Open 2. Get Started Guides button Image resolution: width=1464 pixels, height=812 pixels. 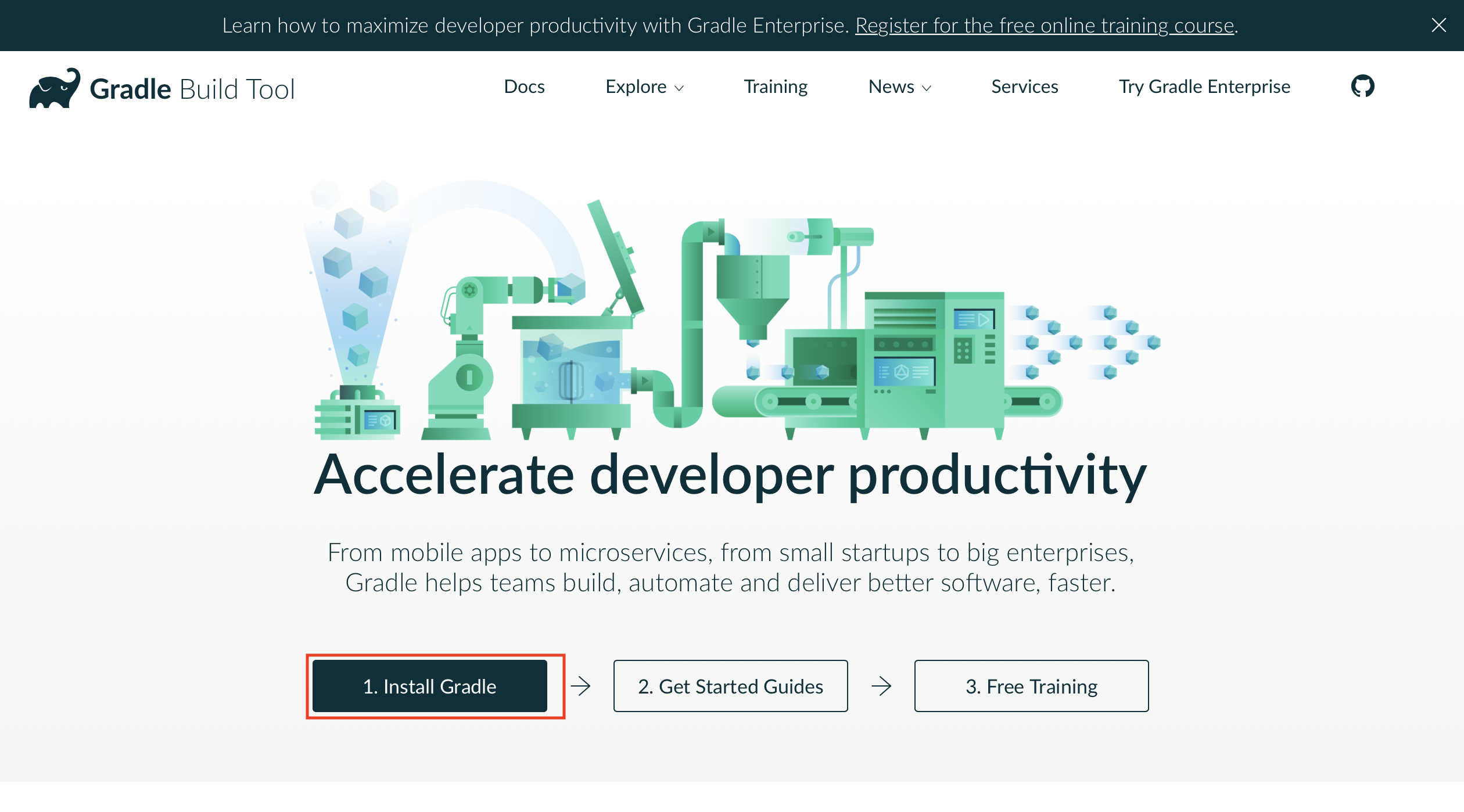(x=730, y=686)
